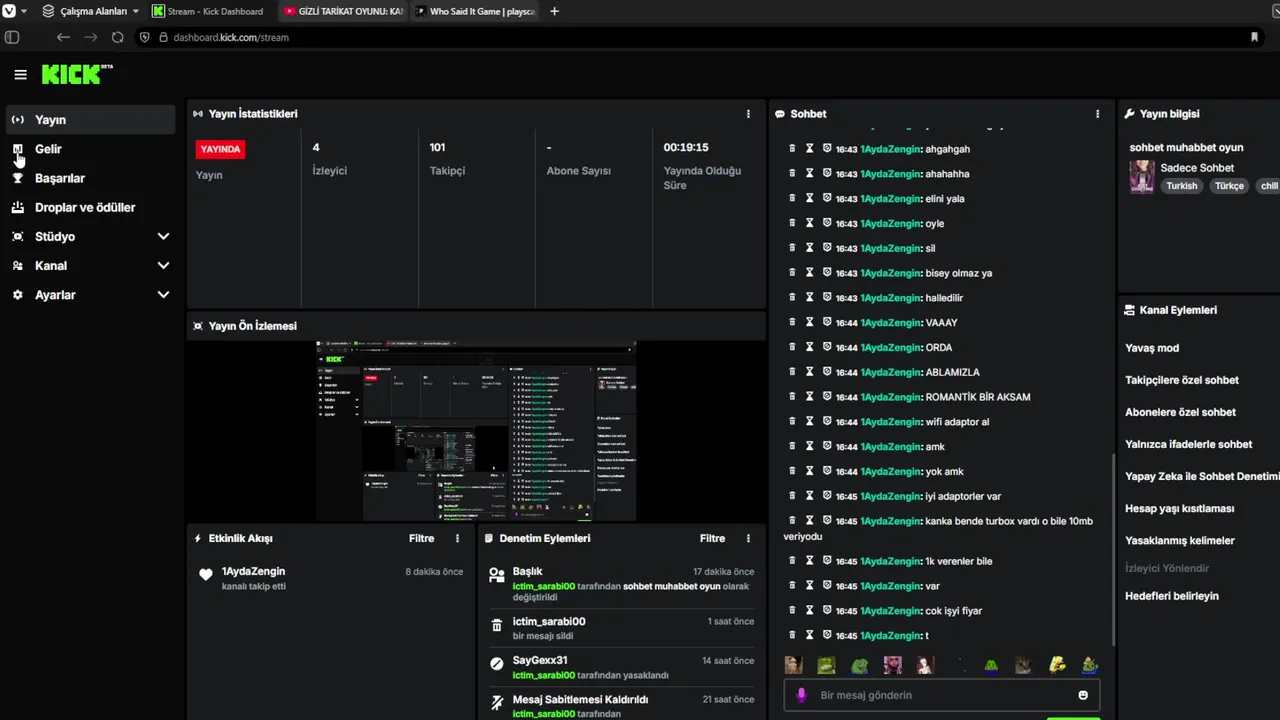Click hourglass timeout icon on 'VAAAY' message
The image size is (1280, 720).
810,322
